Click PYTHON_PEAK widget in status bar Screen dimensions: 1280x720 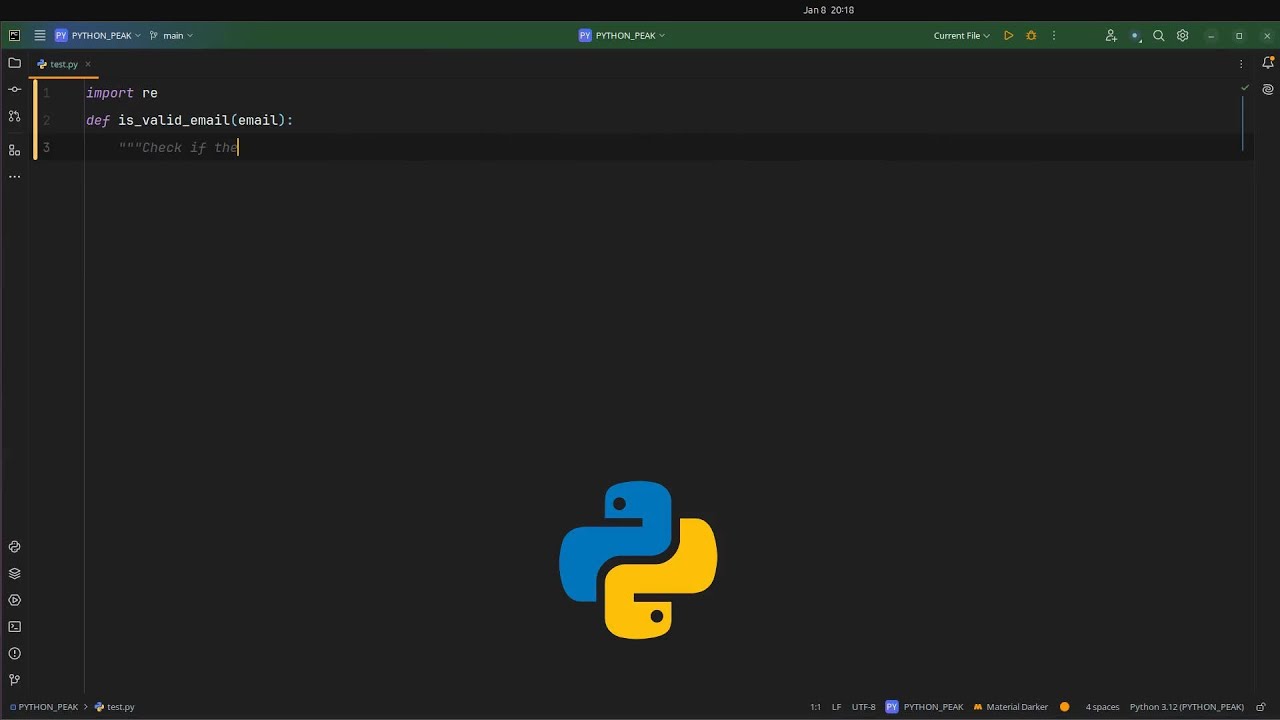(x=924, y=707)
